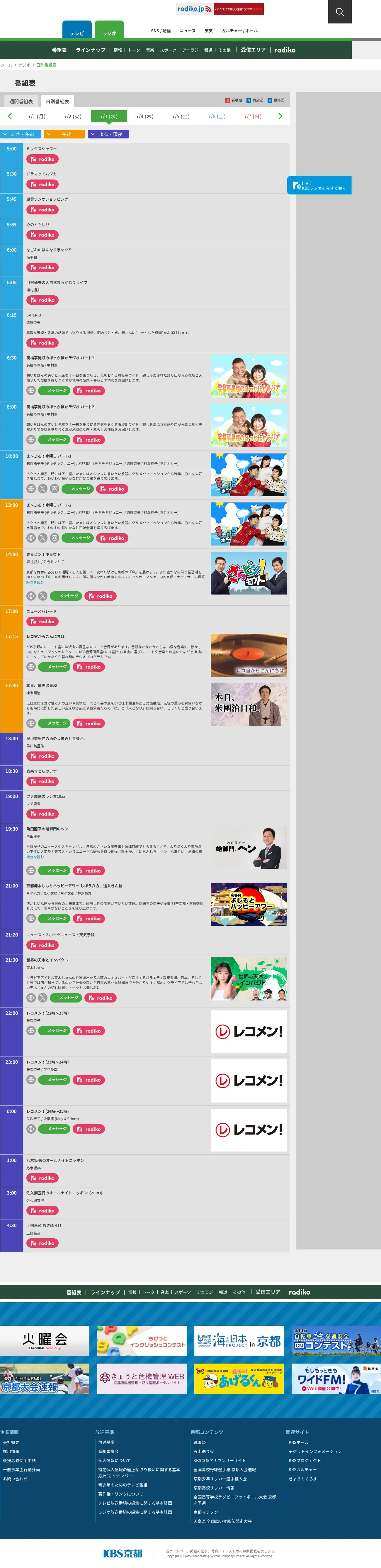Click the KBS京都 logo in the footer
Image resolution: width=381 pixels, height=1568 pixels.
122,1553
